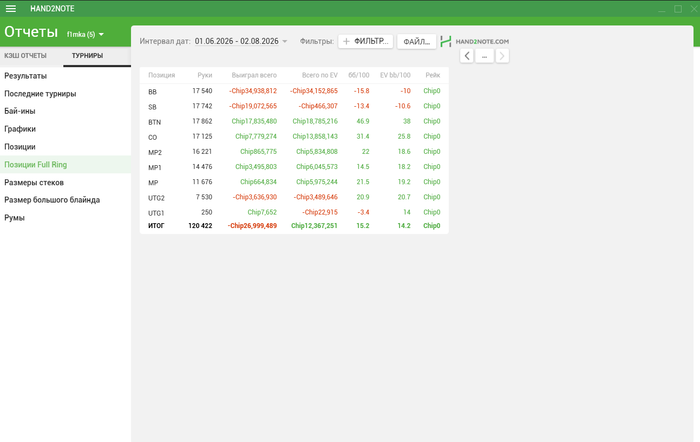This screenshot has height=442, width=700.
Task: Open Графики report
Action: coord(65,129)
